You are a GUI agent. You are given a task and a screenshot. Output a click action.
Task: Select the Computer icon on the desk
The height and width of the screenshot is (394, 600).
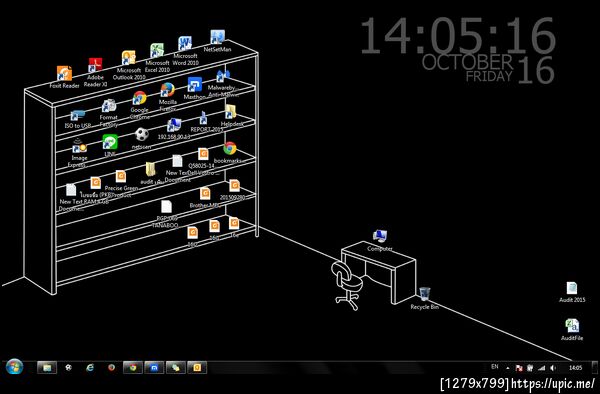380,236
